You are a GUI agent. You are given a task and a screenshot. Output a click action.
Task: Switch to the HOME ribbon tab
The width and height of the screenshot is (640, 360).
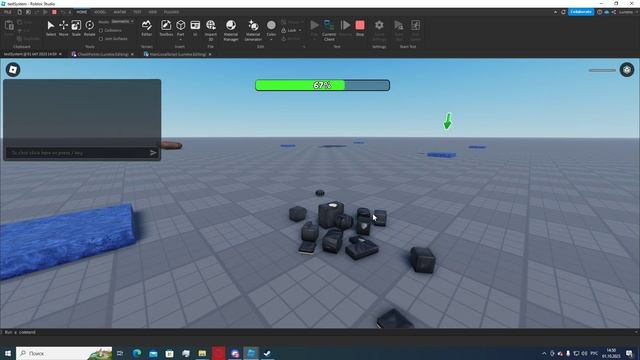[82, 12]
